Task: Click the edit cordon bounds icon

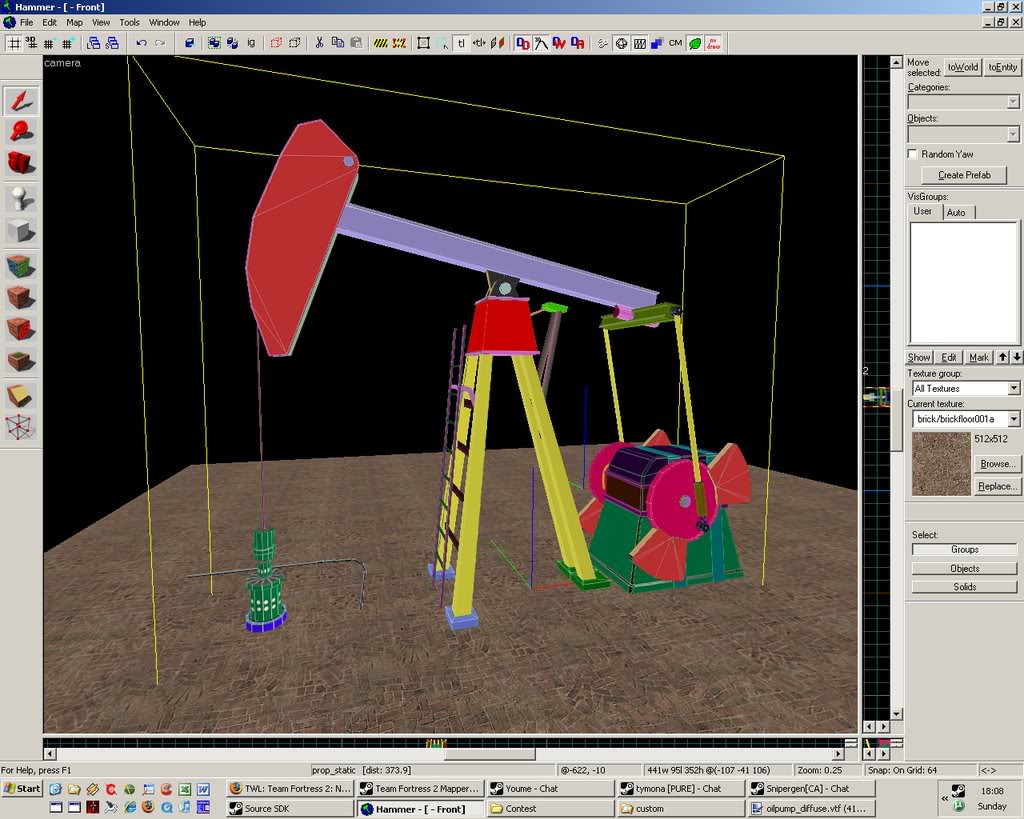Action: [x=399, y=44]
